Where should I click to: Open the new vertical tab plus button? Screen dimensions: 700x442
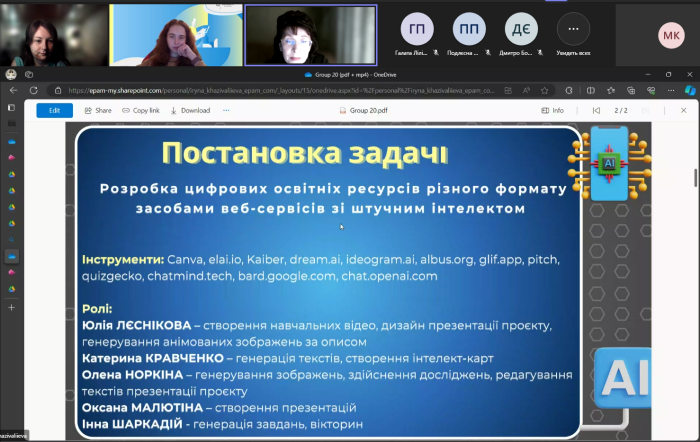point(12,307)
